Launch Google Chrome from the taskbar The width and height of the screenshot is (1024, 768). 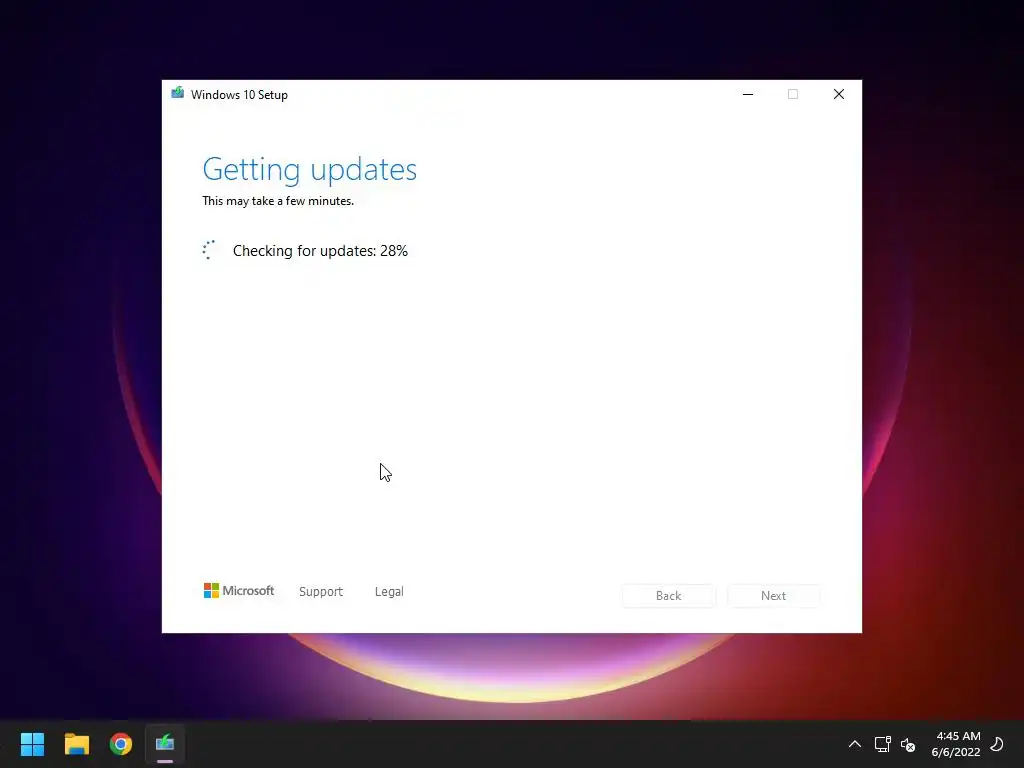(121, 744)
